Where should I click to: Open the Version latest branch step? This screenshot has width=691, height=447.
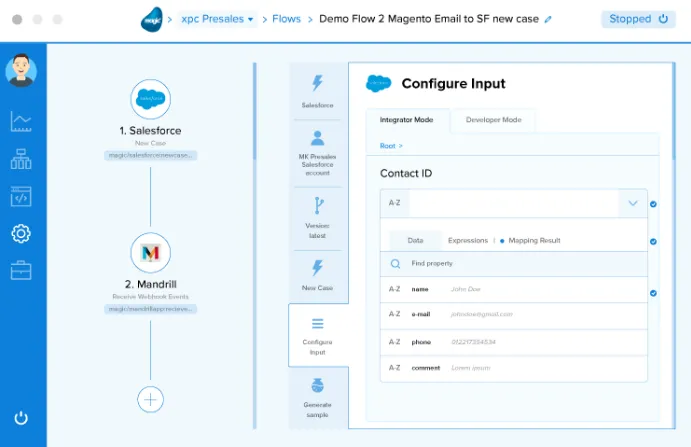pyautogui.click(x=317, y=218)
